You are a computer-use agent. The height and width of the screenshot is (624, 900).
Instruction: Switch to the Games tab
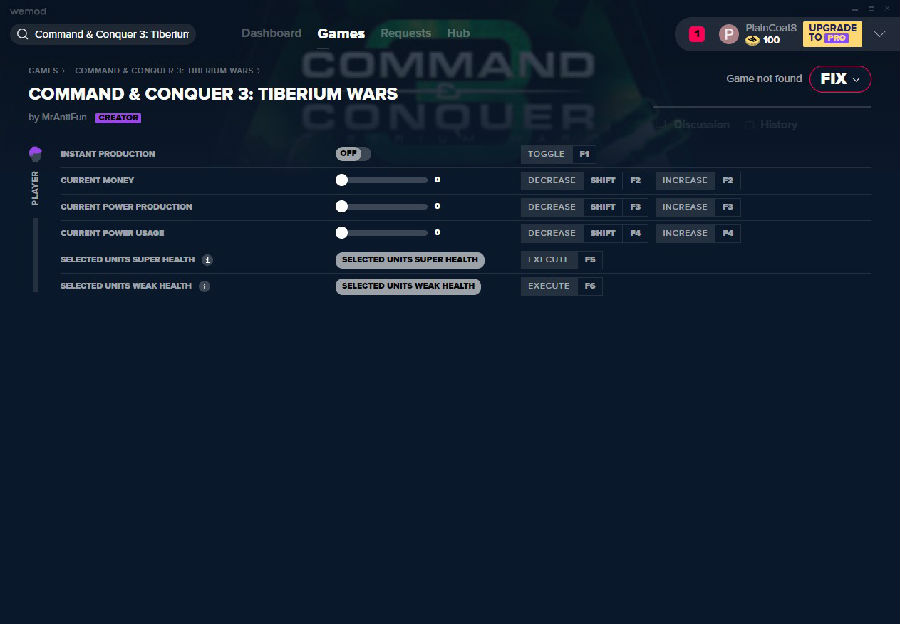[341, 34]
